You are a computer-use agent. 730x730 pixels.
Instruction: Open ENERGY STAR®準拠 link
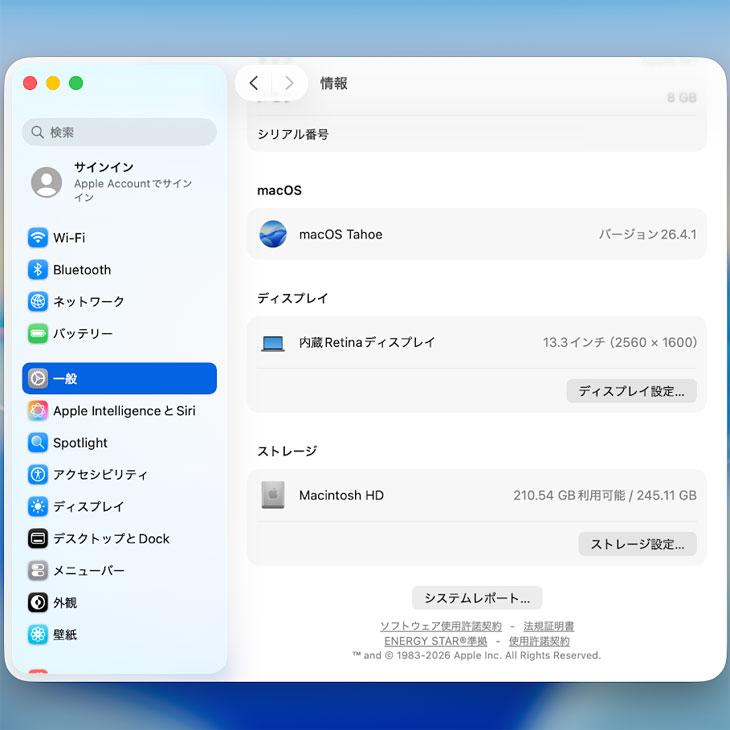(435, 641)
